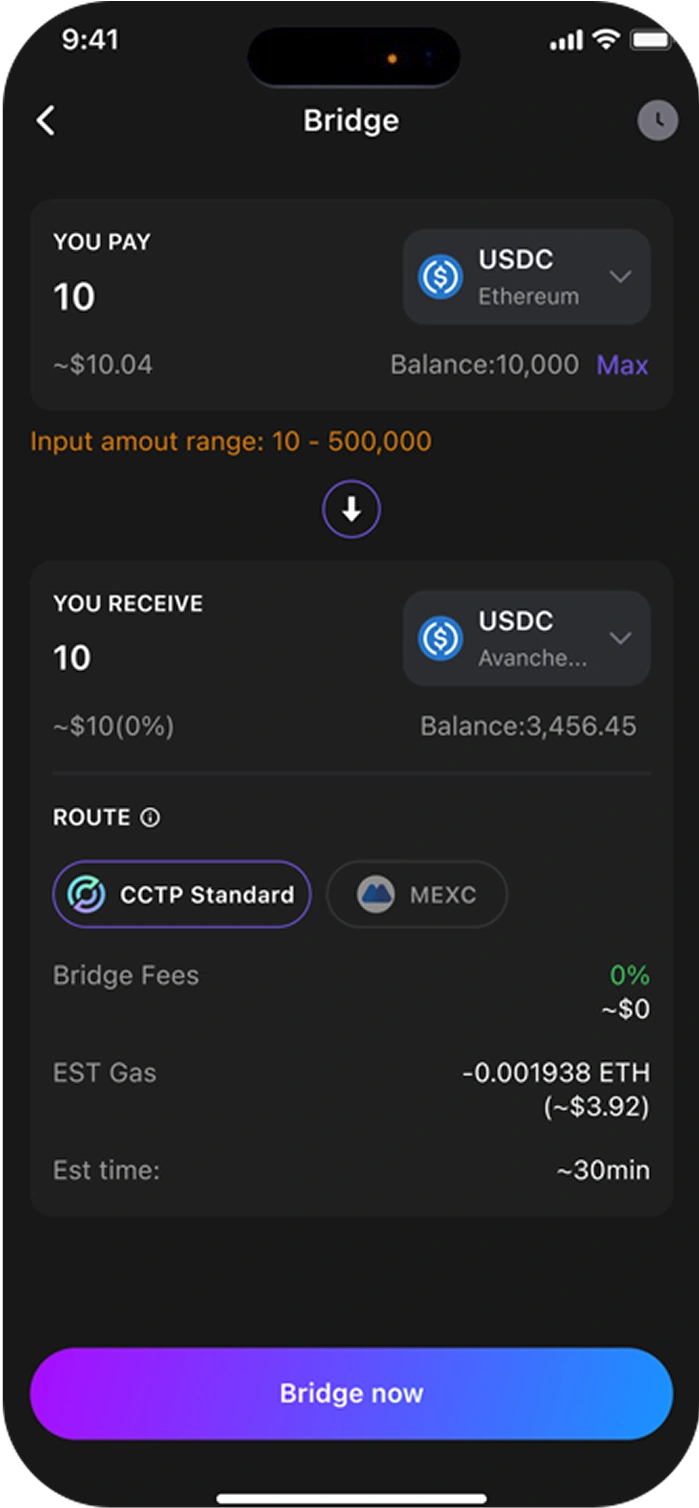Tap the Bridge now button
The image size is (699, 1508).
tap(351, 1393)
